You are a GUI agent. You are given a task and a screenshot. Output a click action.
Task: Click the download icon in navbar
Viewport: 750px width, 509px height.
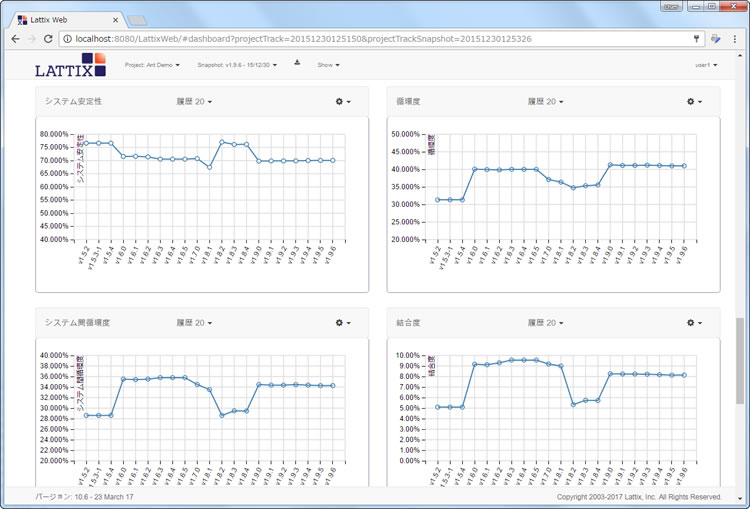point(297,62)
